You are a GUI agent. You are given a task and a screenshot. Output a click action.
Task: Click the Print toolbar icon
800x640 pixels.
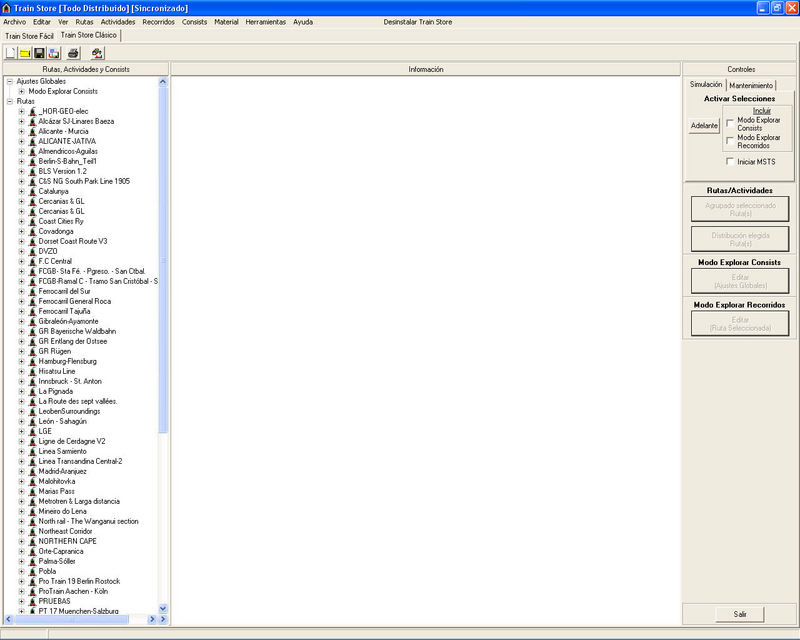[x=73, y=52]
